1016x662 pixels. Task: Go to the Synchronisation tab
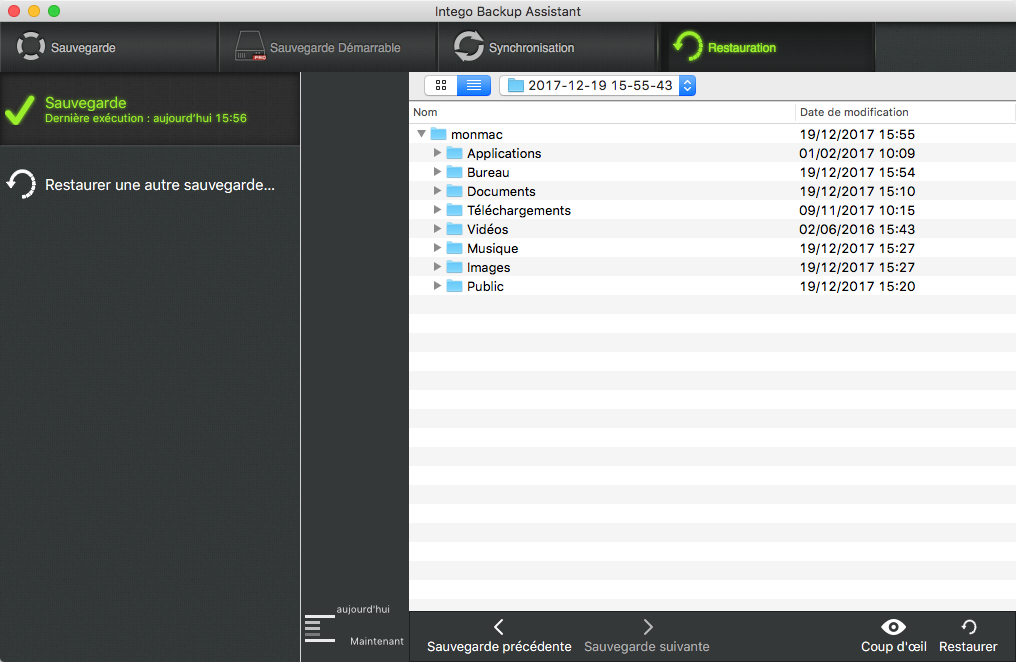tap(548, 47)
